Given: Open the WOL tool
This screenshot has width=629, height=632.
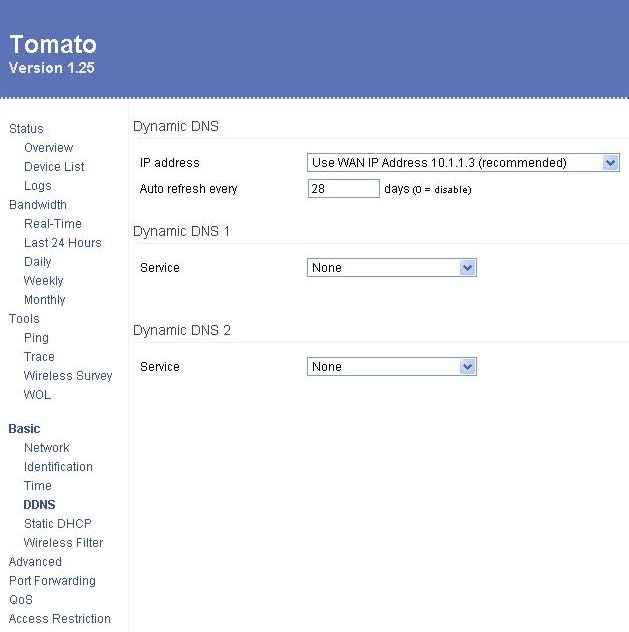Looking at the screenshot, I should click(x=37, y=395).
